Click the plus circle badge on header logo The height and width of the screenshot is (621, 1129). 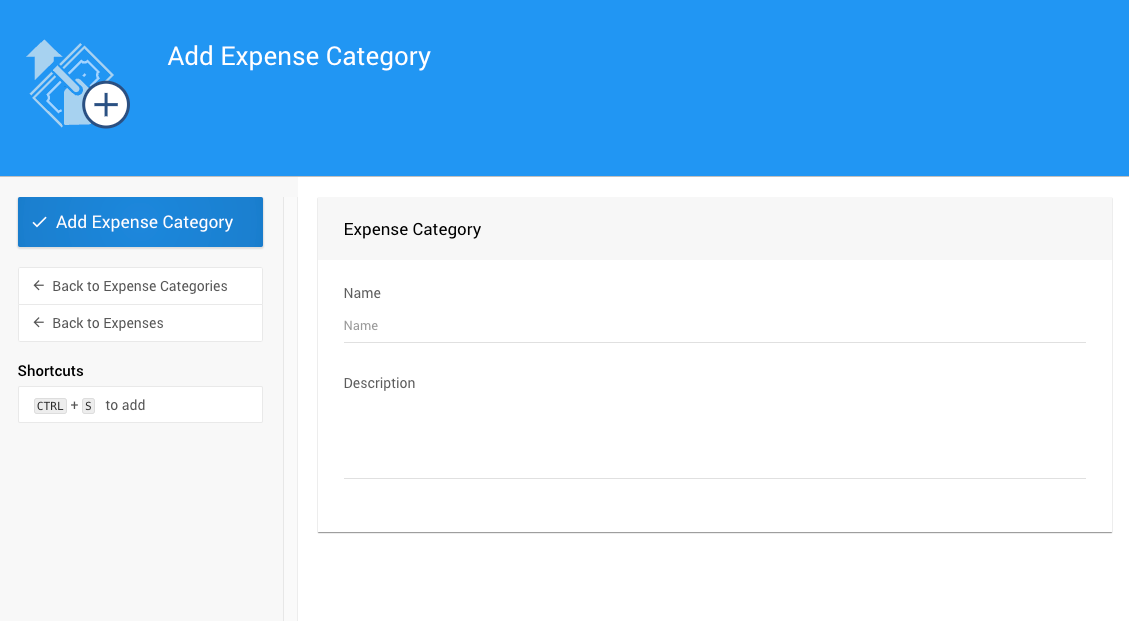coord(106,104)
